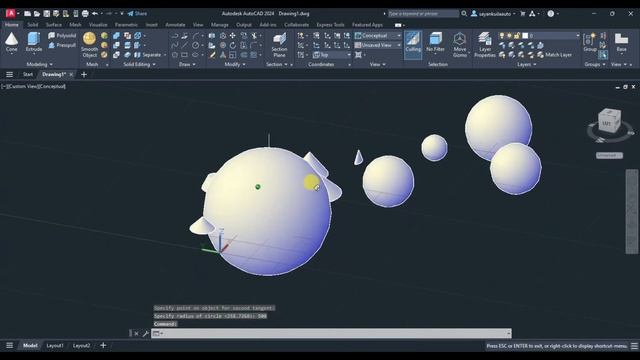The width and height of the screenshot is (640, 360).
Task: Open the Top UCS dropdown in Coordinates
Action: (331, 55)
